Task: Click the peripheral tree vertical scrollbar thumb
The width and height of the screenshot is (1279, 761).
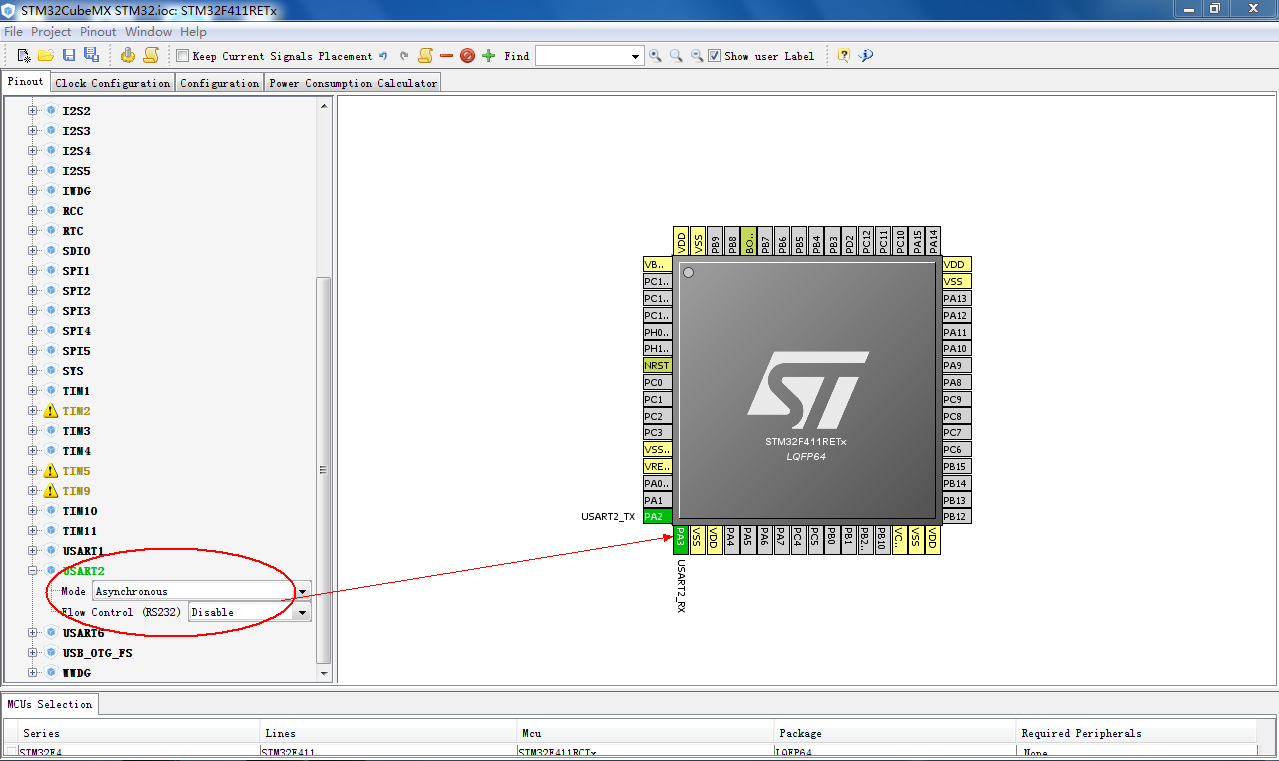Action: (323, 470)
